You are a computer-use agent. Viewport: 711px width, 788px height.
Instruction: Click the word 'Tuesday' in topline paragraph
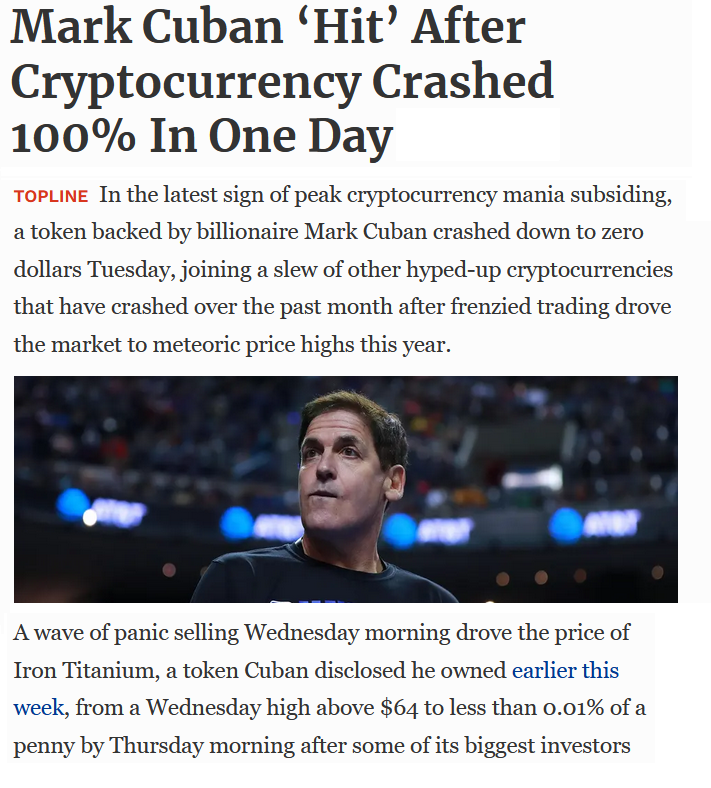point(132,270)
